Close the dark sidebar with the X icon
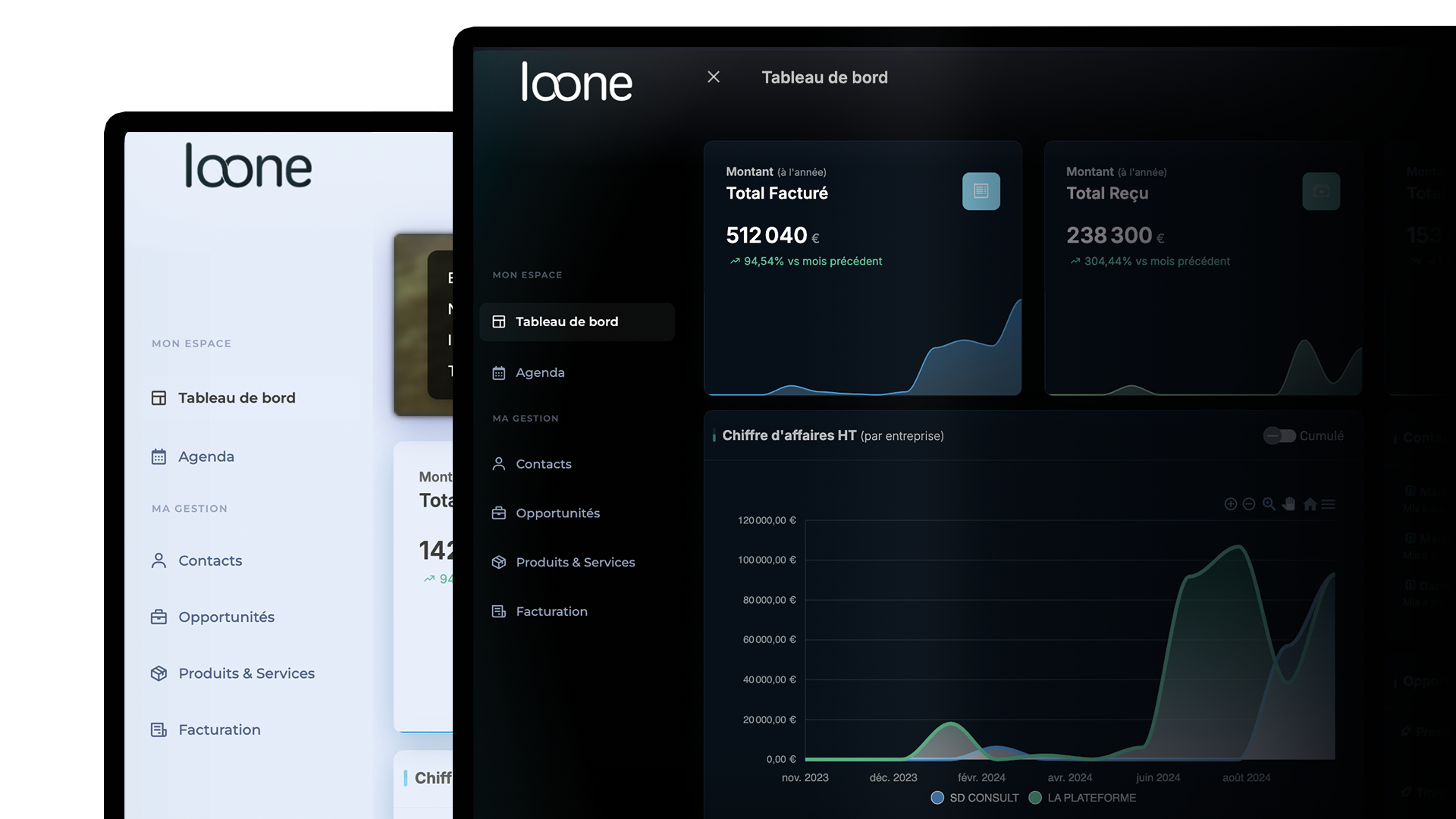Screen dimensions: 1456x819 pyautogui.click(x=713, y=77)
